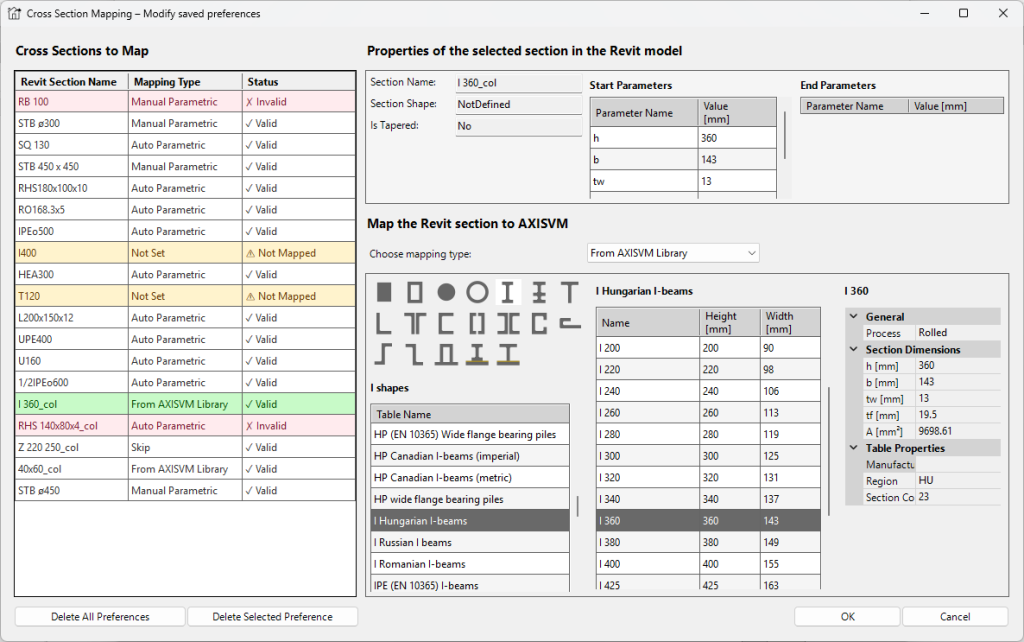Image resolution: width=1024 pixels, height=642 pixels.
Task: Collapse the Table Properties group
Action: coord(852,448)
